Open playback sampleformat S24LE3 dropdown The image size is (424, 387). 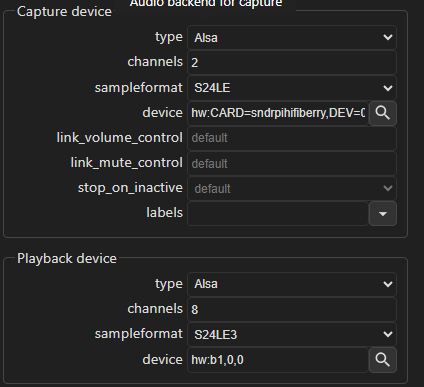tap(292, 334)
